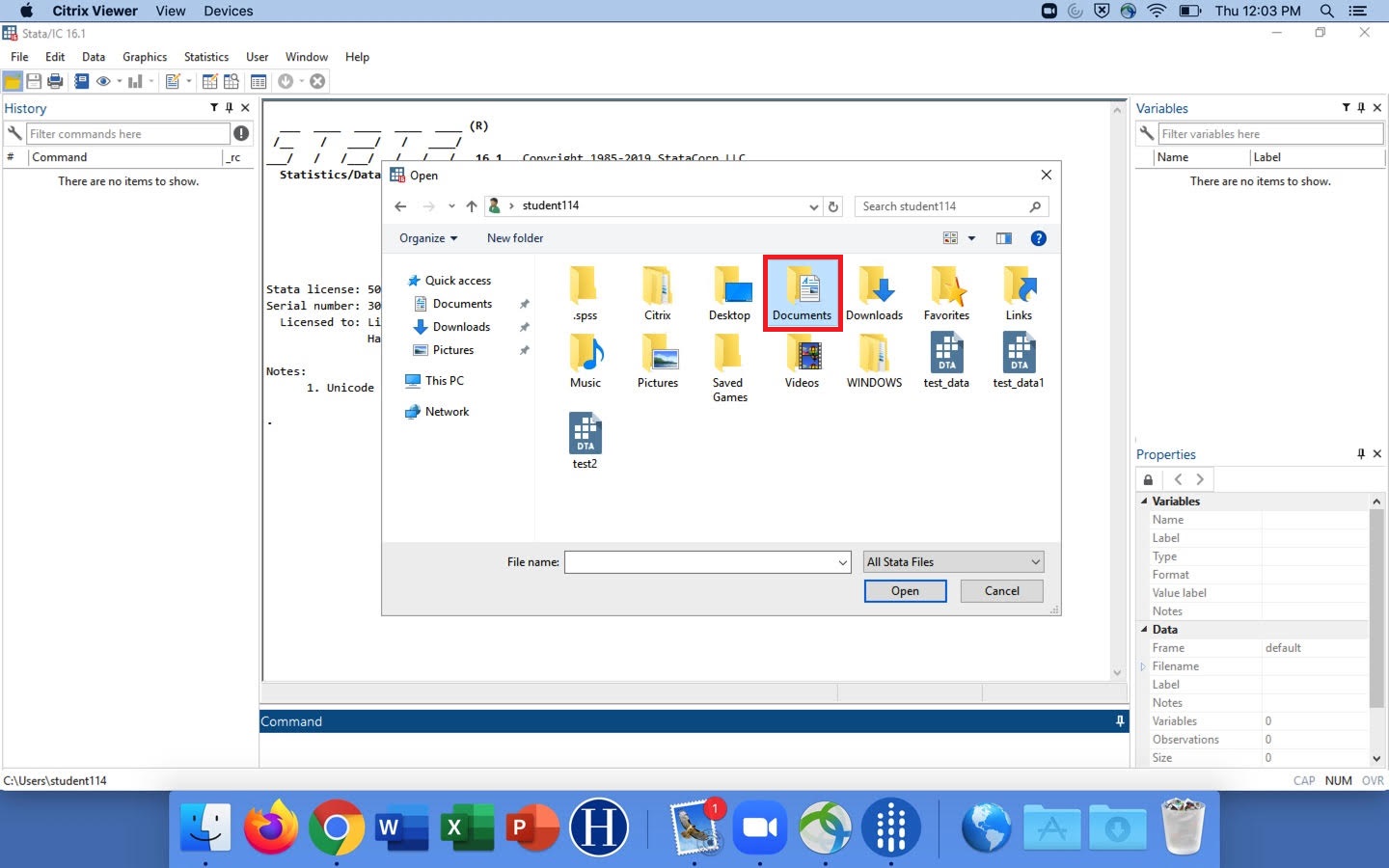Cancel the Open dialog
The width and height of the screenshot is (1389, 868).
(1000, 590)
